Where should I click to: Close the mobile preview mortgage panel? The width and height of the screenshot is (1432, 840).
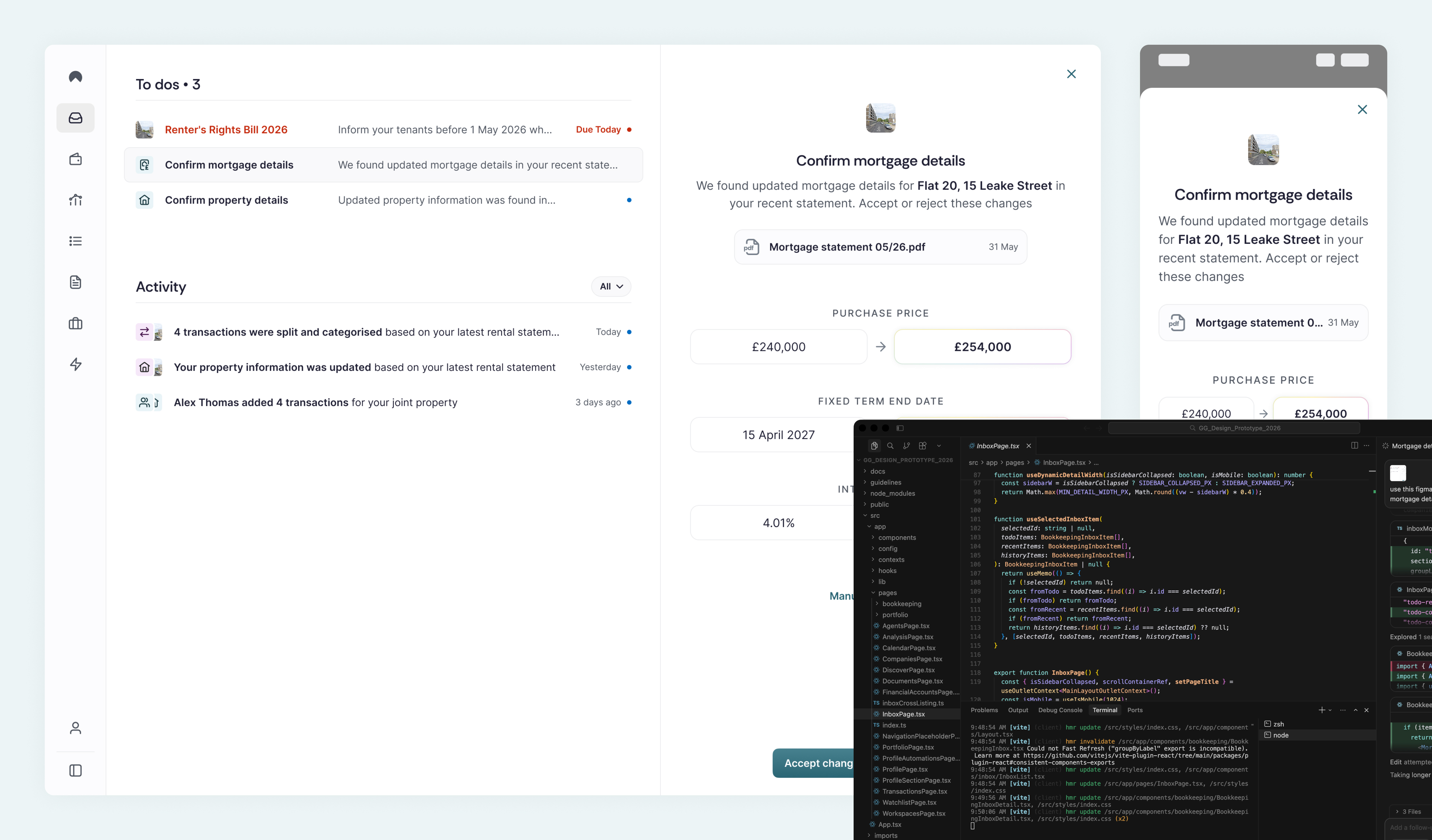pos(1362,110)
